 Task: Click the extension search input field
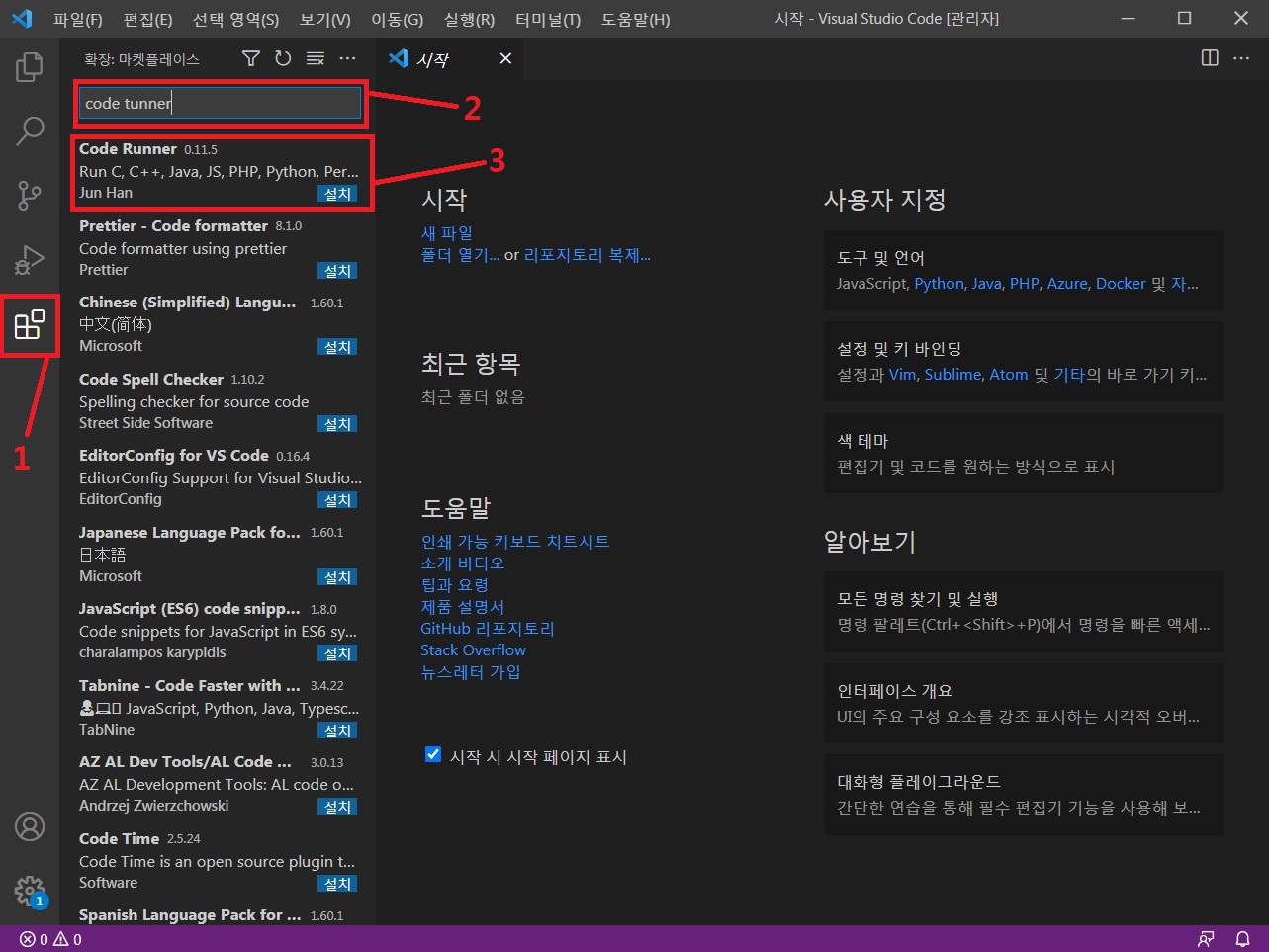coord(221,103)
